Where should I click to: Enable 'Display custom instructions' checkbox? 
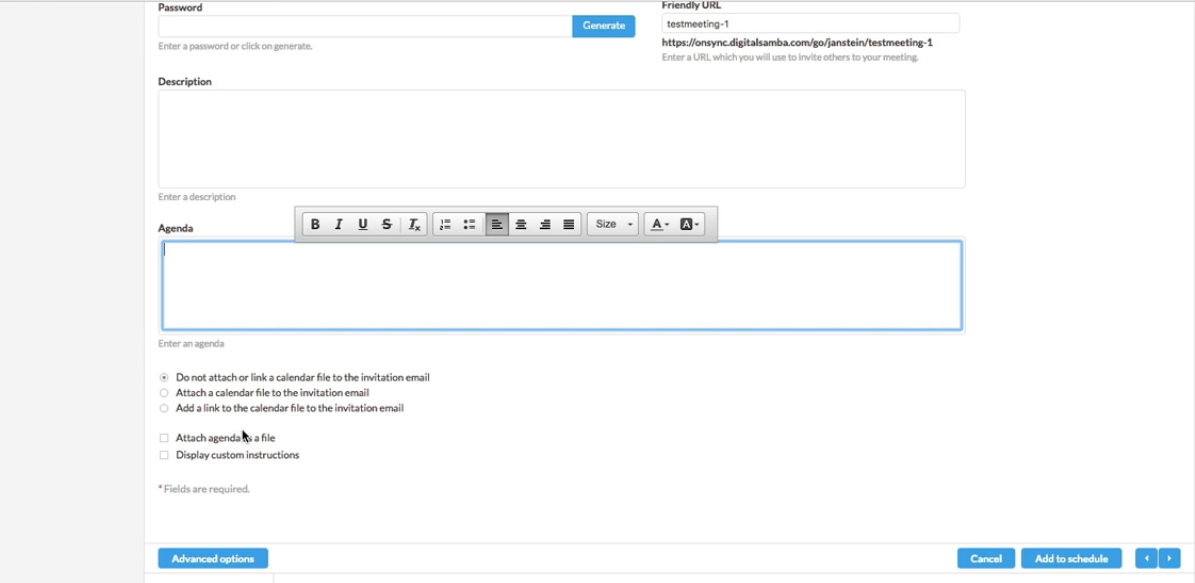click(x=164, y=455)
